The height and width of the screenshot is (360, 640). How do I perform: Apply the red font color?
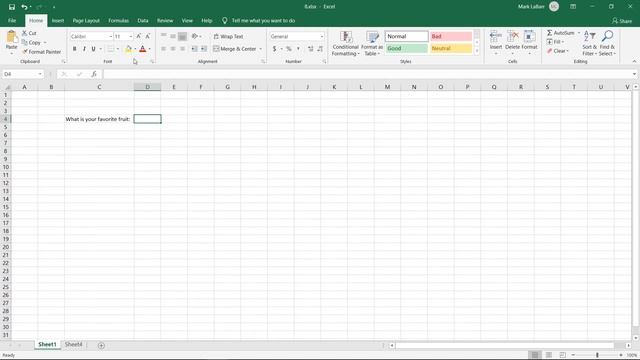pos(142,49)
